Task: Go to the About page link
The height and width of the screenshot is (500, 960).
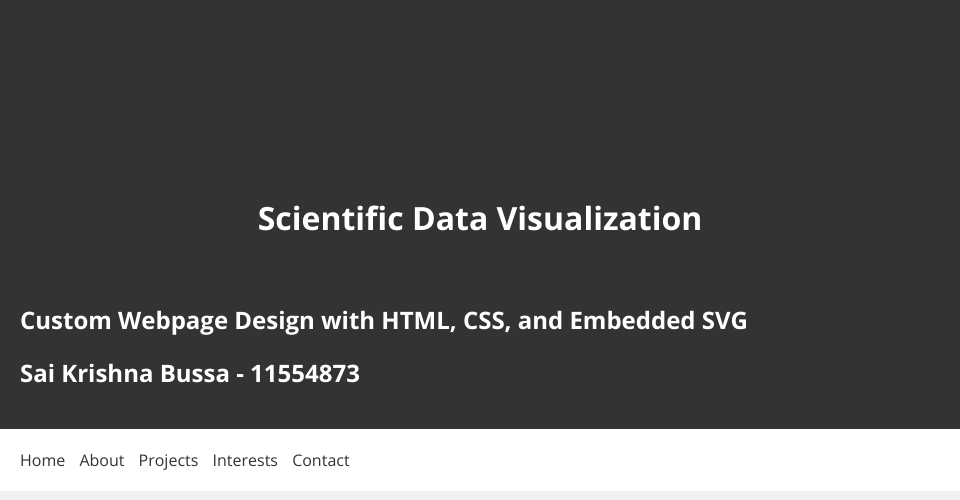Action: pyautogui.click(x=102, y=460)
